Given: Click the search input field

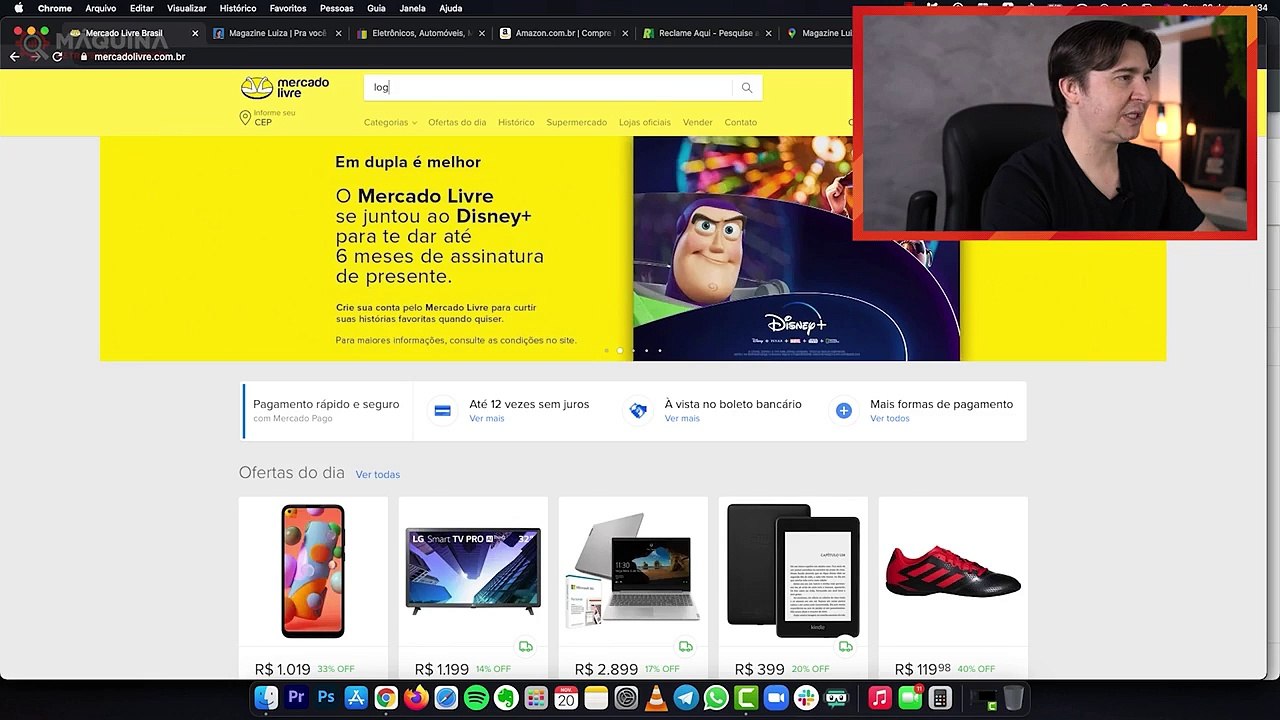Looking at the screenshot, I should (548, 88).
